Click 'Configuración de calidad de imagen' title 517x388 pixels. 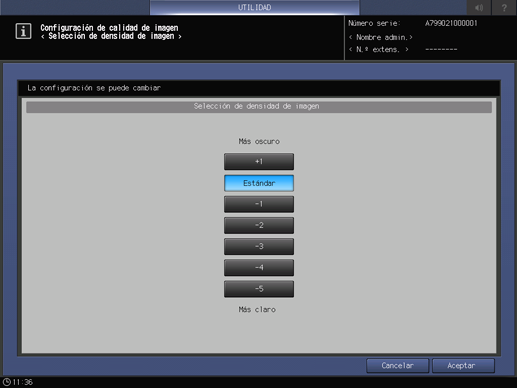(109, 28)
